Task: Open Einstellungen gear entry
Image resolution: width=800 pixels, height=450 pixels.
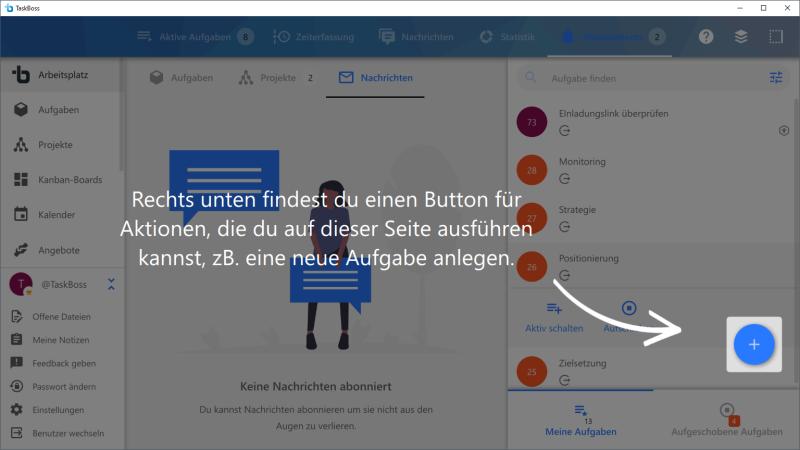Action: (61, 410)
